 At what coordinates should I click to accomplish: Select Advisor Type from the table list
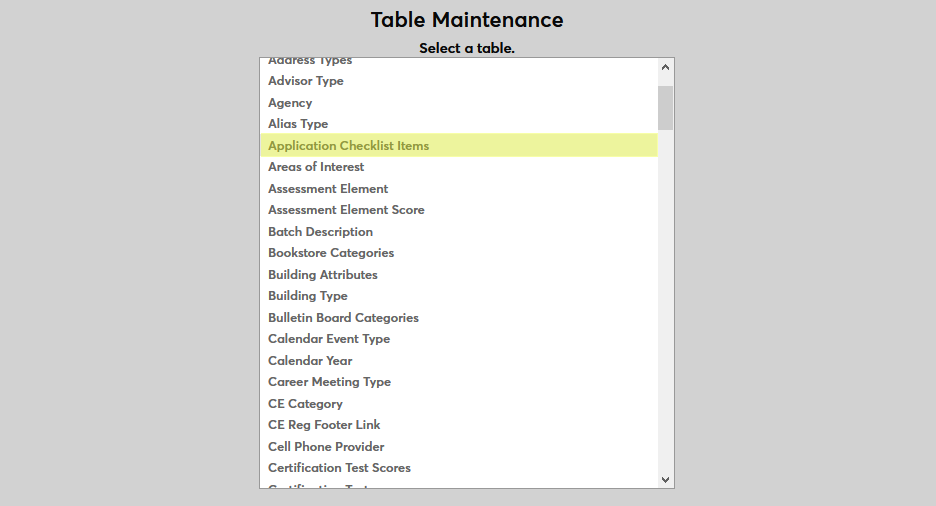pyautogui.click(x=306, y=81)
